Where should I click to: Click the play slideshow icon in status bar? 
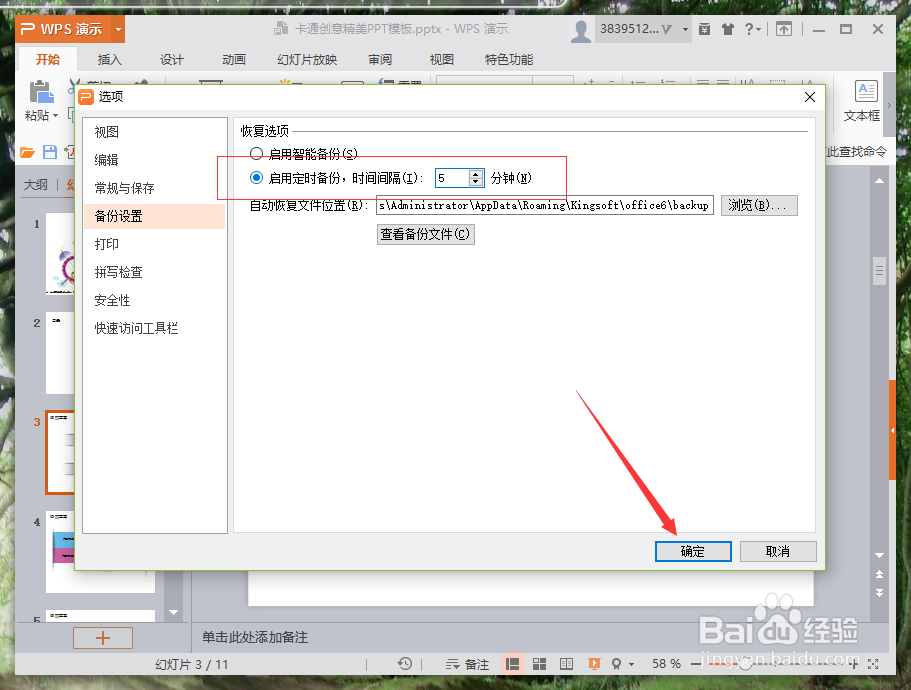(x=594, y=663)
